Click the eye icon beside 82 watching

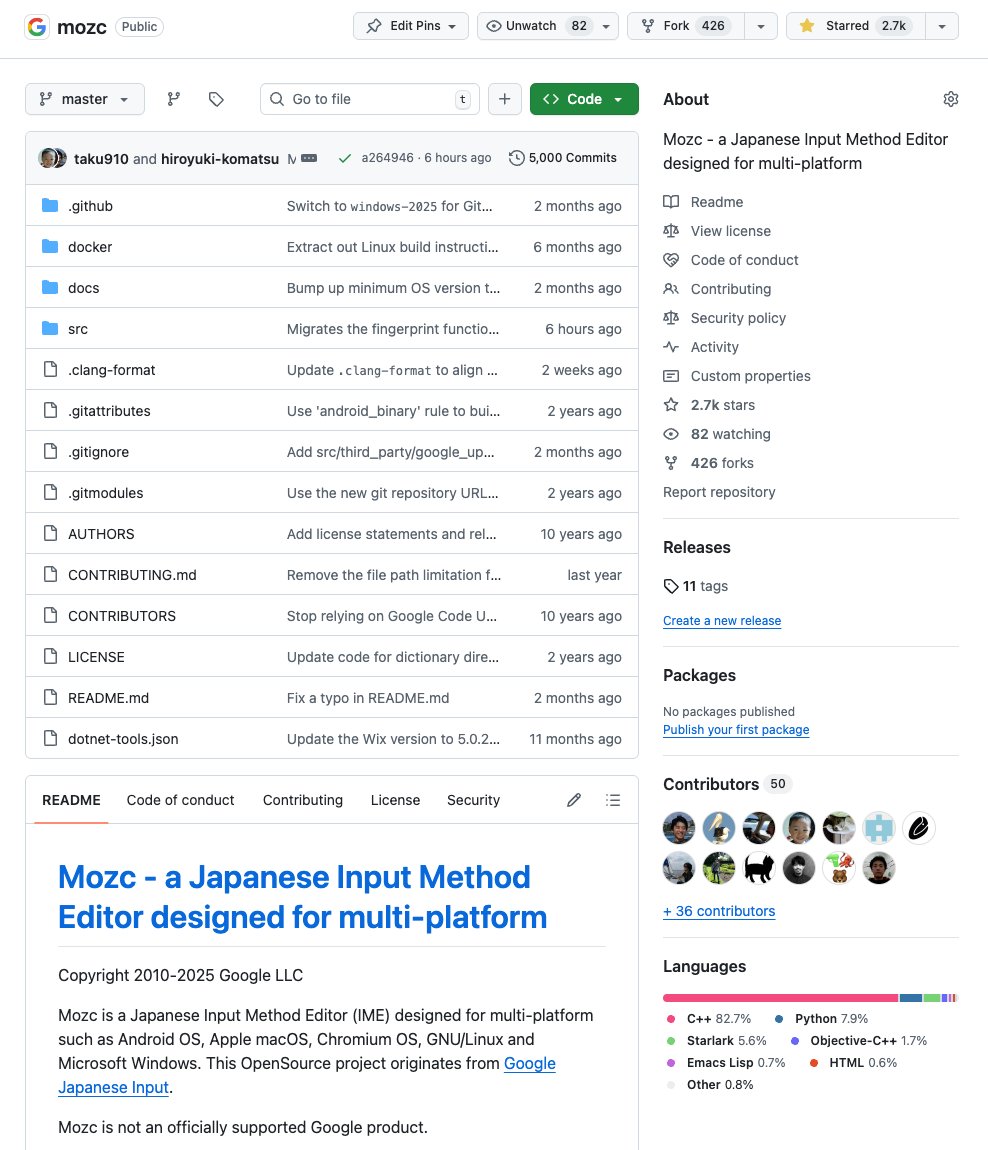tap(671, 434)
